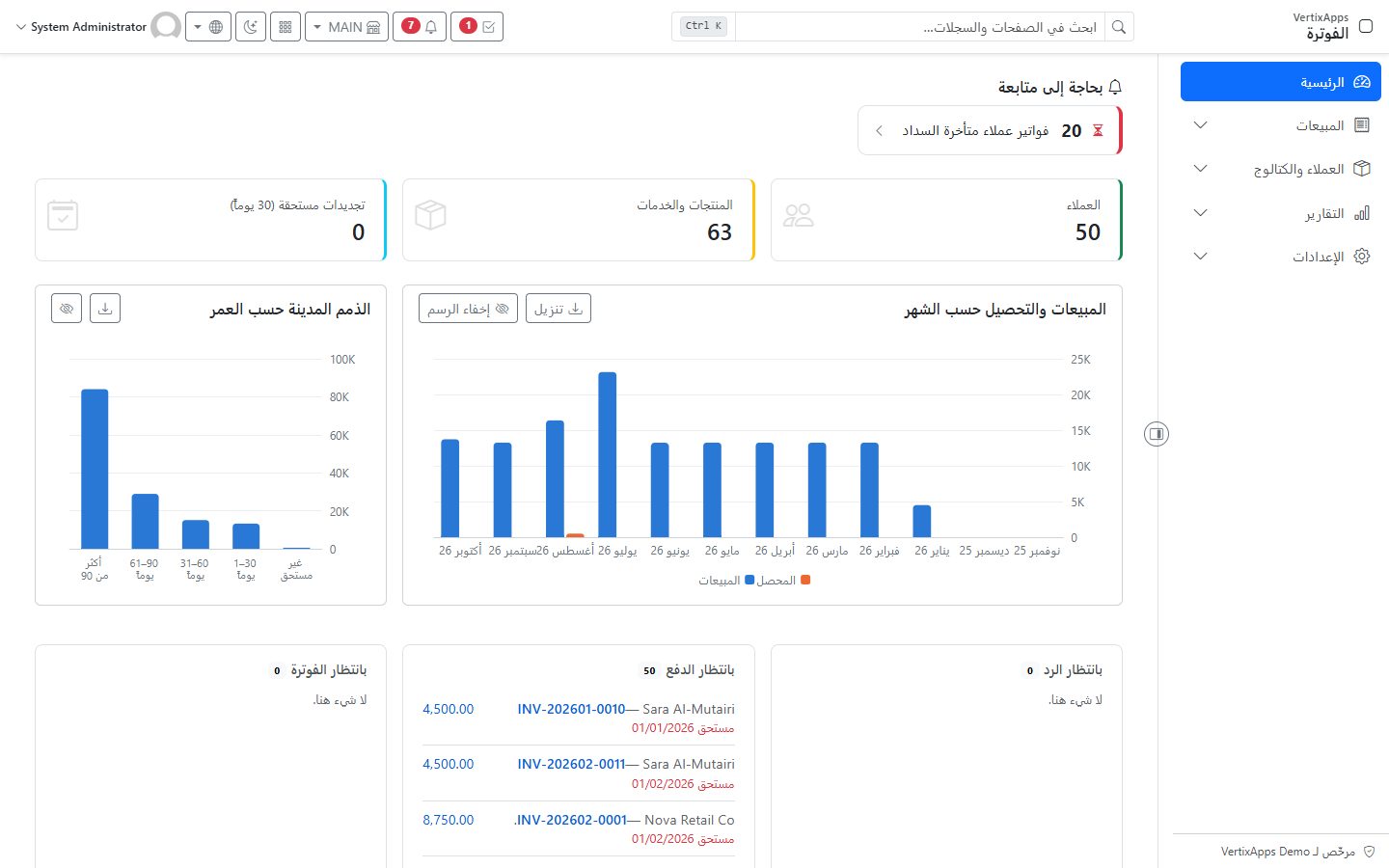This screenshot has width=1389, height=868.
Task: Toggle the VertixApps checkbox beside الفوترة title
Action: point(1366,26)
